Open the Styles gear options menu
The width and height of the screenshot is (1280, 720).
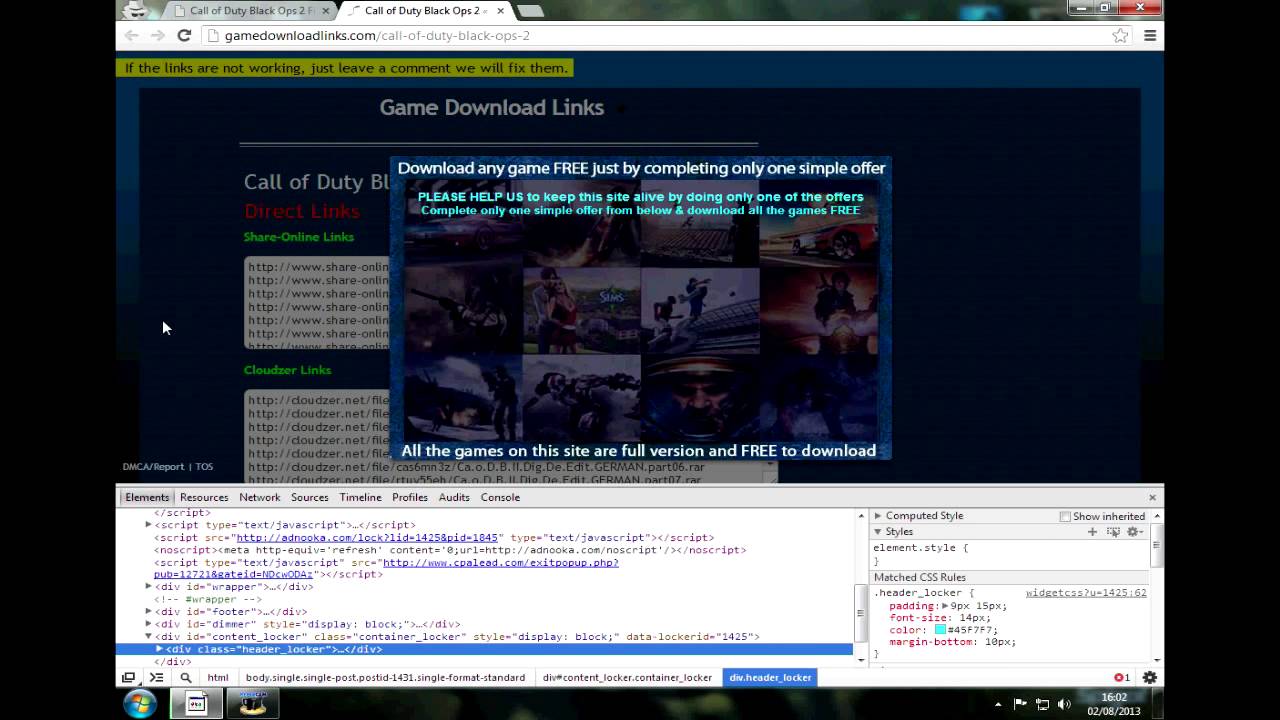[1135, 532]
